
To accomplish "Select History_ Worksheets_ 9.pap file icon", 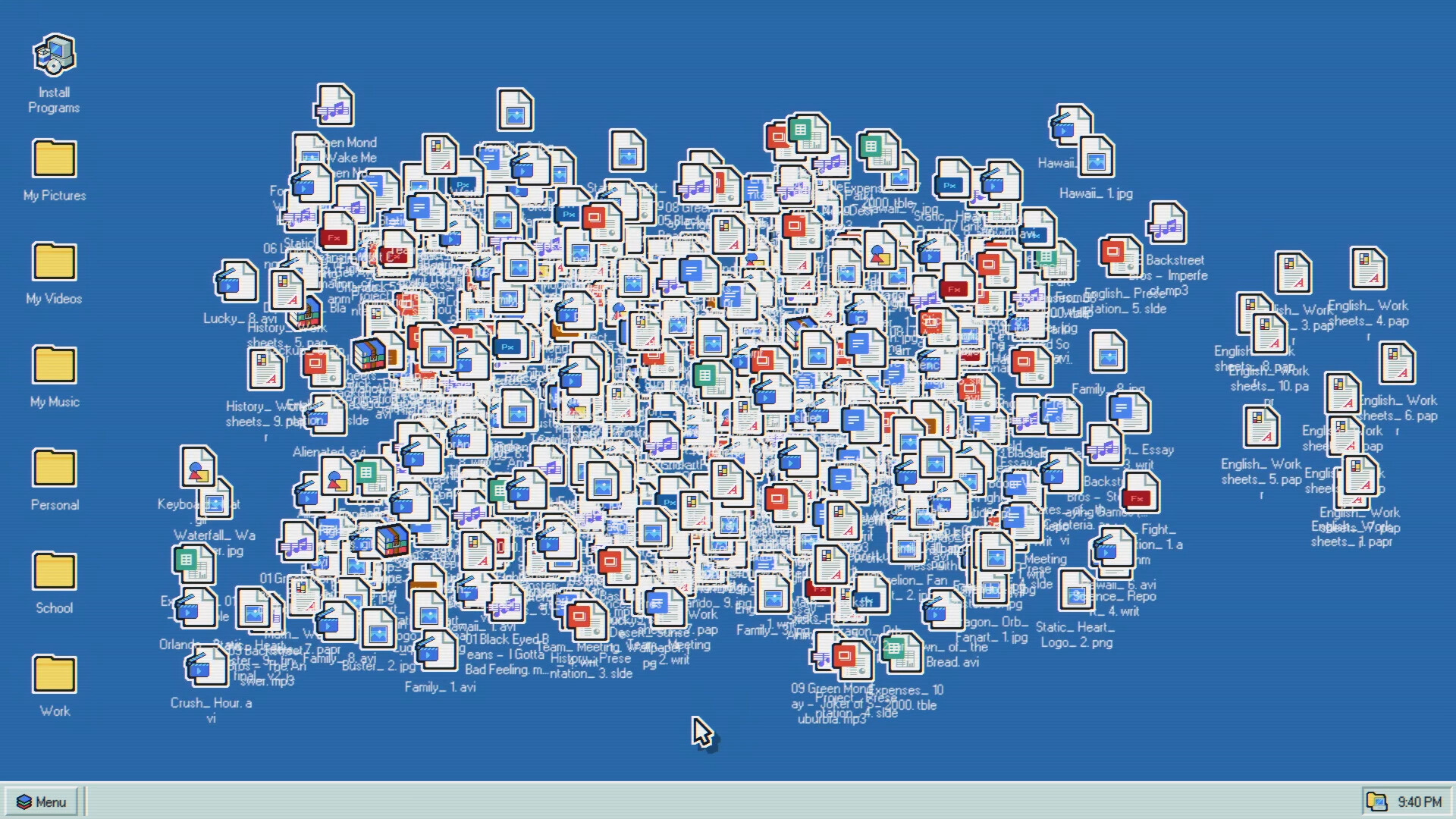I will click(x=265, y=369).
